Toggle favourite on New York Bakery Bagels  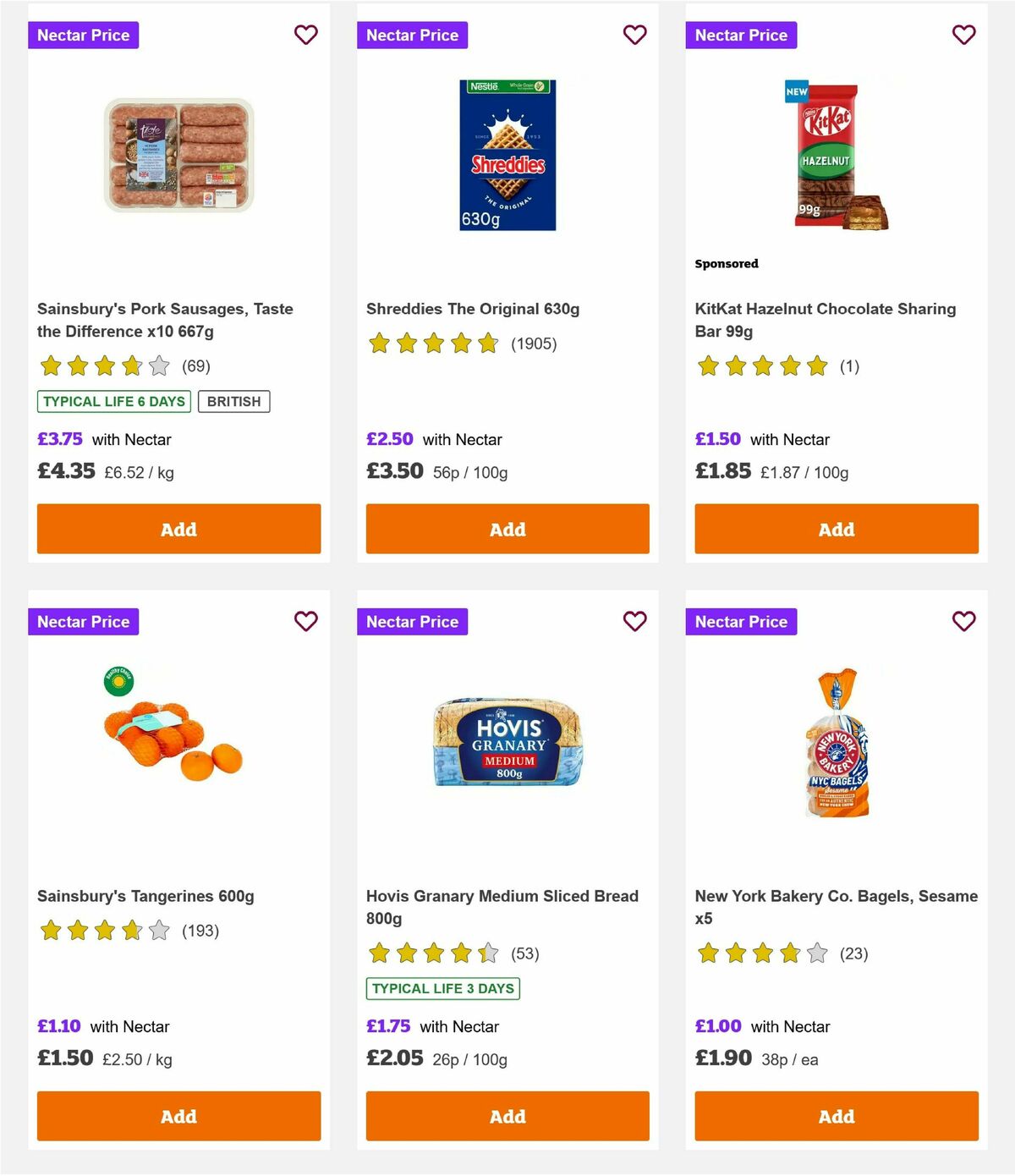(963, 621)
